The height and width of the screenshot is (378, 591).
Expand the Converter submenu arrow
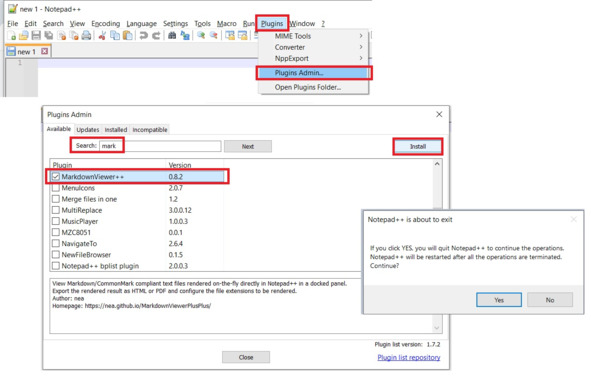(x=361, y=47)
